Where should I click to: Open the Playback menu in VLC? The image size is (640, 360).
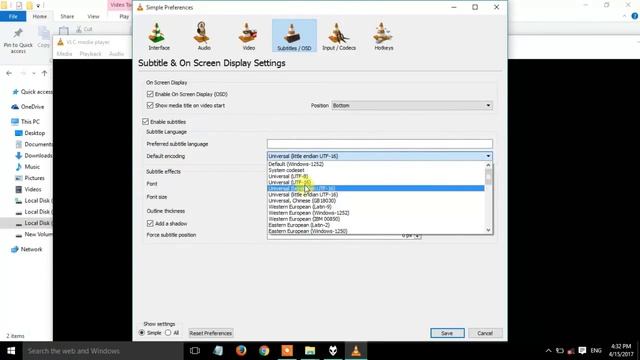pyautogui.click(x=91, y=54)
